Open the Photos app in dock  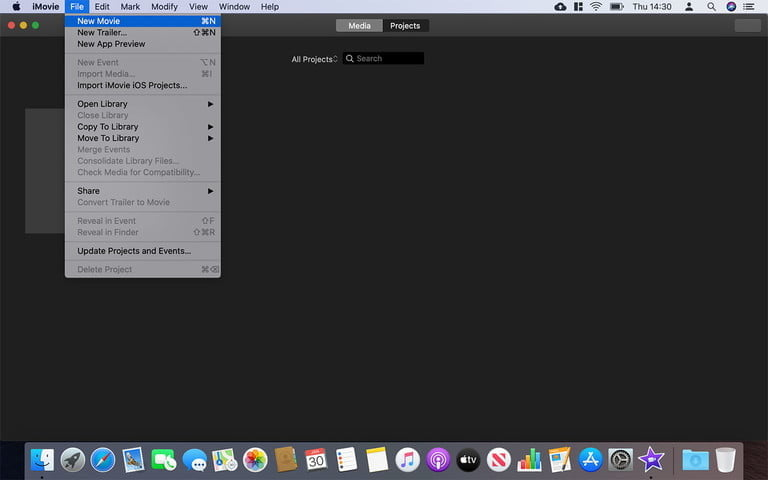[x=255, y=459]
